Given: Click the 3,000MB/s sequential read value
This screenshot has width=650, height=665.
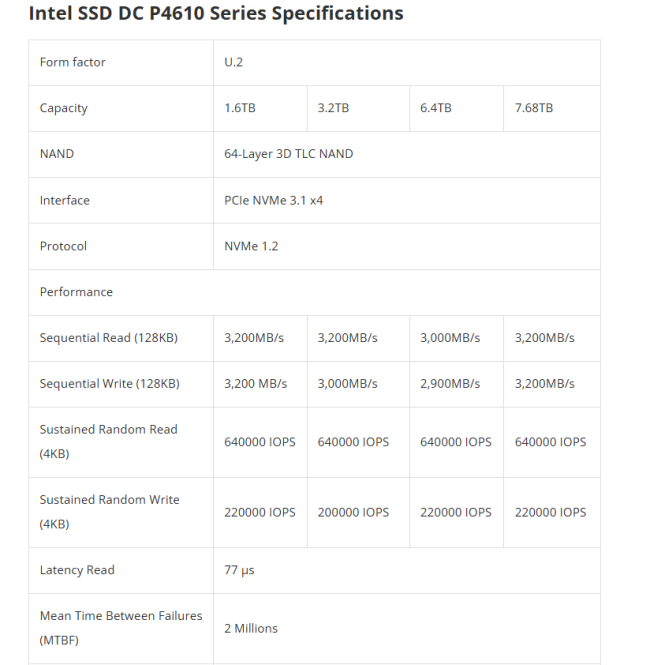Looking at the screenshot, I should click(450, 338).
